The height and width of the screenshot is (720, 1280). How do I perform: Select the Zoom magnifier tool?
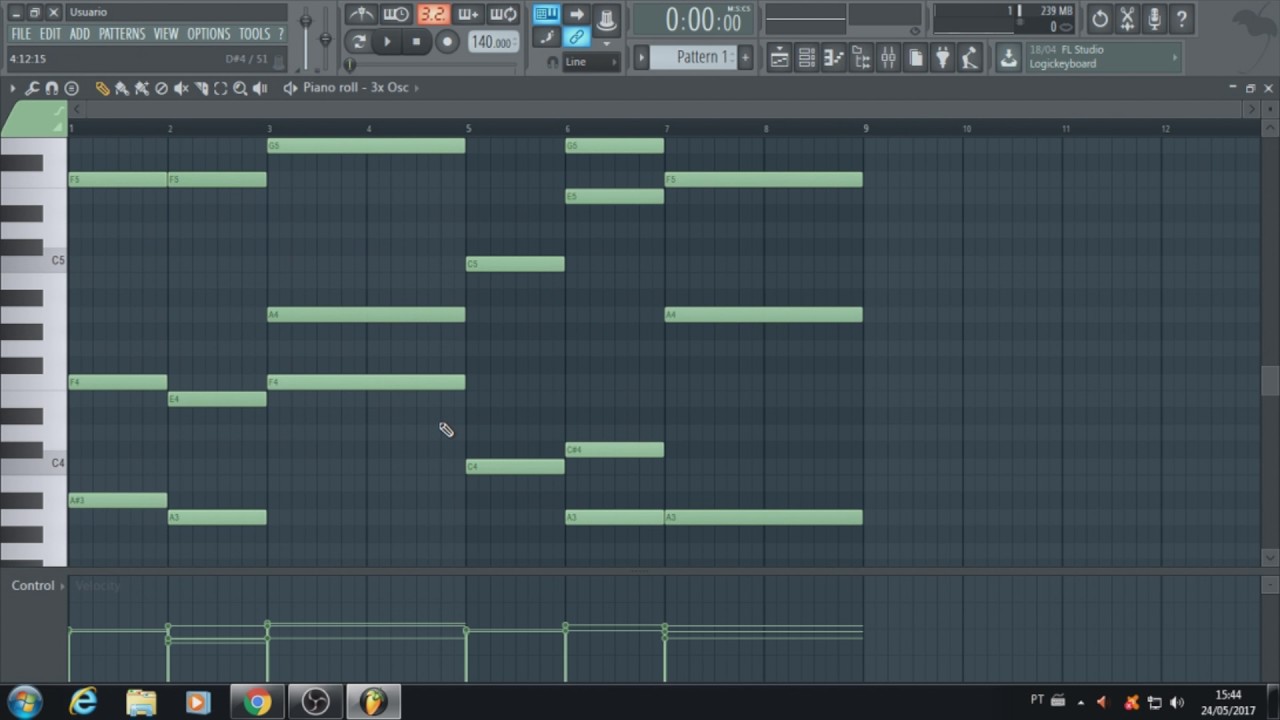point(240,88)
